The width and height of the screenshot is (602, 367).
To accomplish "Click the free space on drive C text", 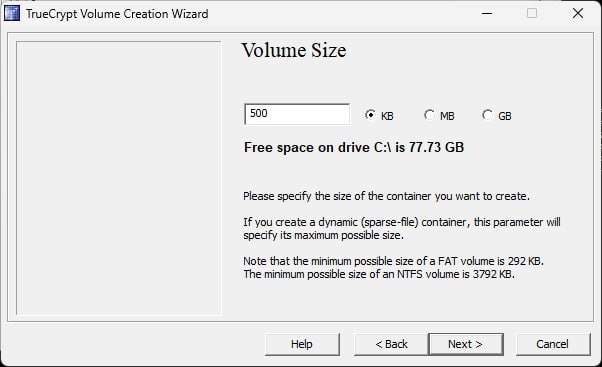I will coord(354,147).
